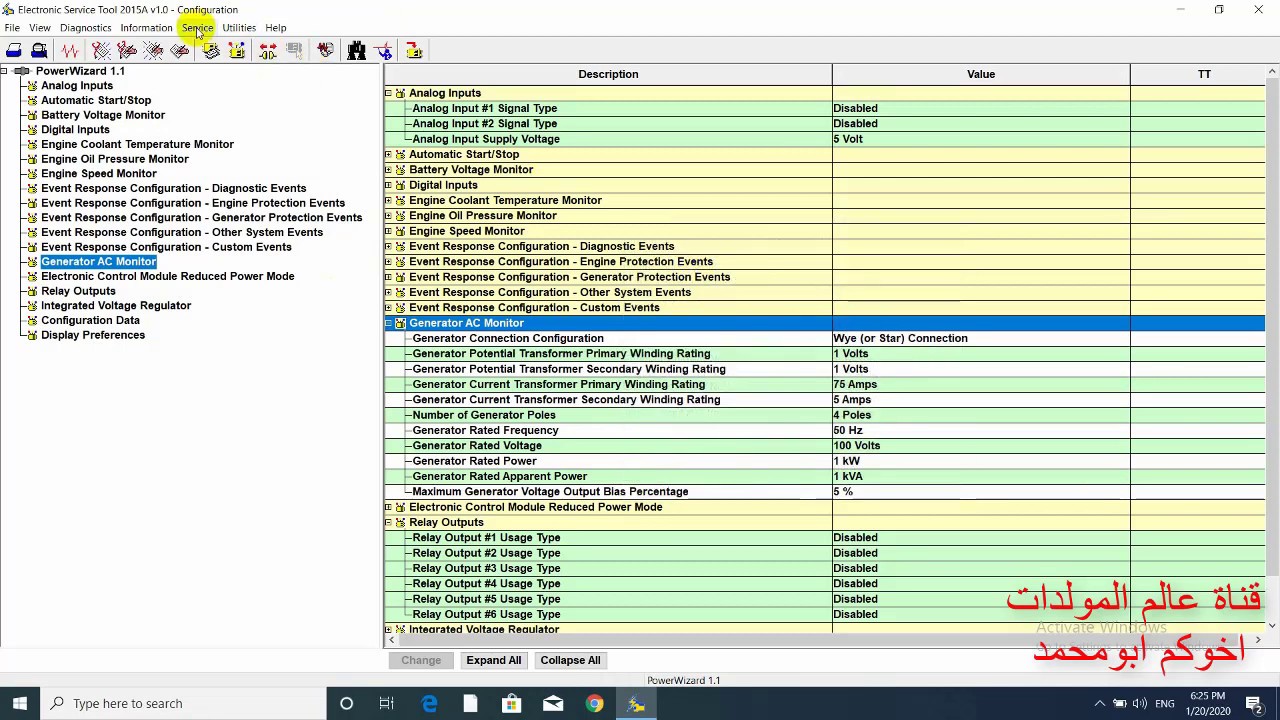Select Engine Coolant Temperature Monitor in left tree
This screenshot has width=1280, height=720.
137,144
